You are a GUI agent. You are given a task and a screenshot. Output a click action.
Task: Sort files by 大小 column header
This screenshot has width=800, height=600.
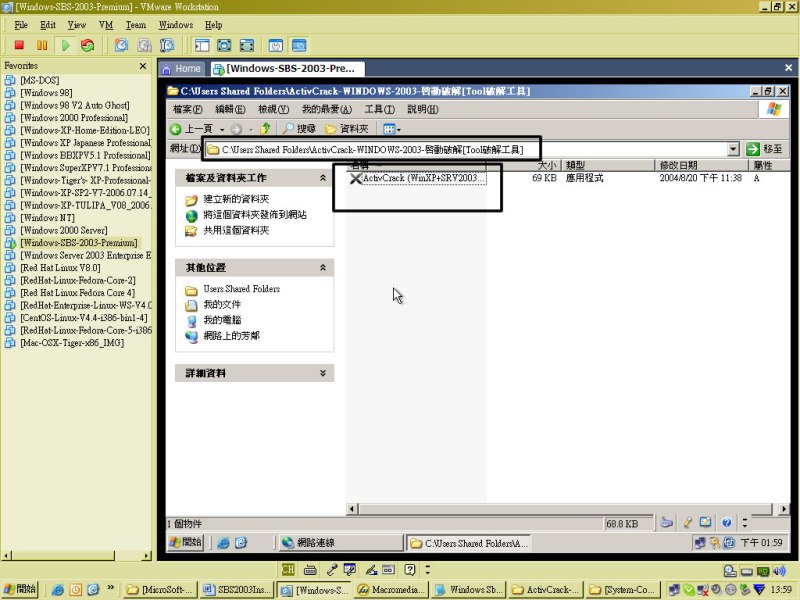523,165
